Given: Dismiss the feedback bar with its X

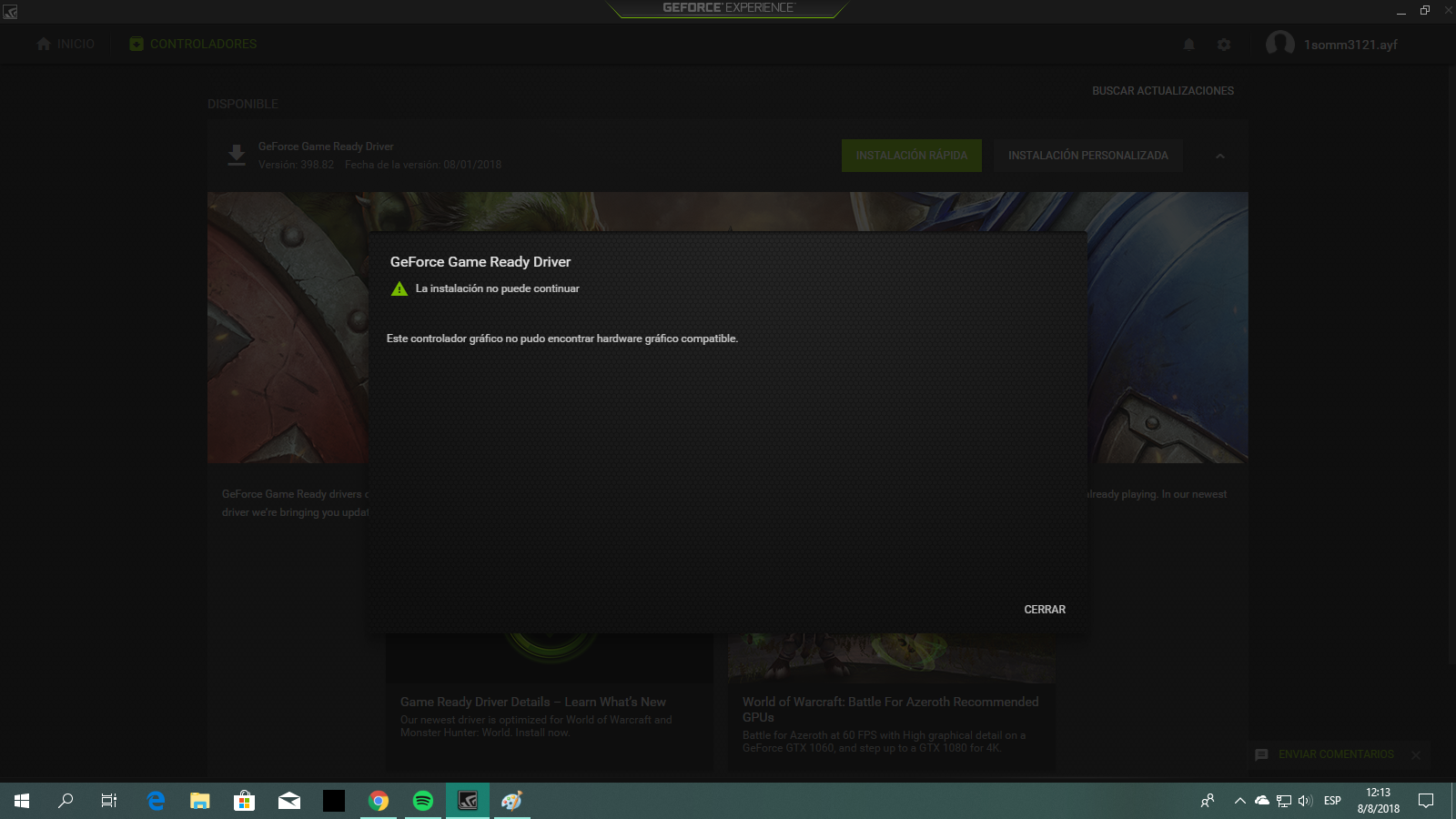Looking at the screenshot, I should 1416,754.
